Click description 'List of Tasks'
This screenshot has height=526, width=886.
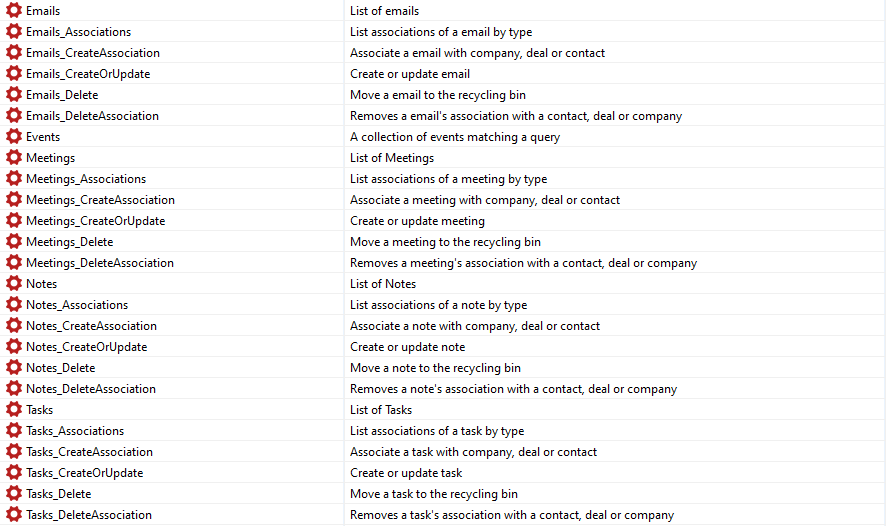coord(381,410)
